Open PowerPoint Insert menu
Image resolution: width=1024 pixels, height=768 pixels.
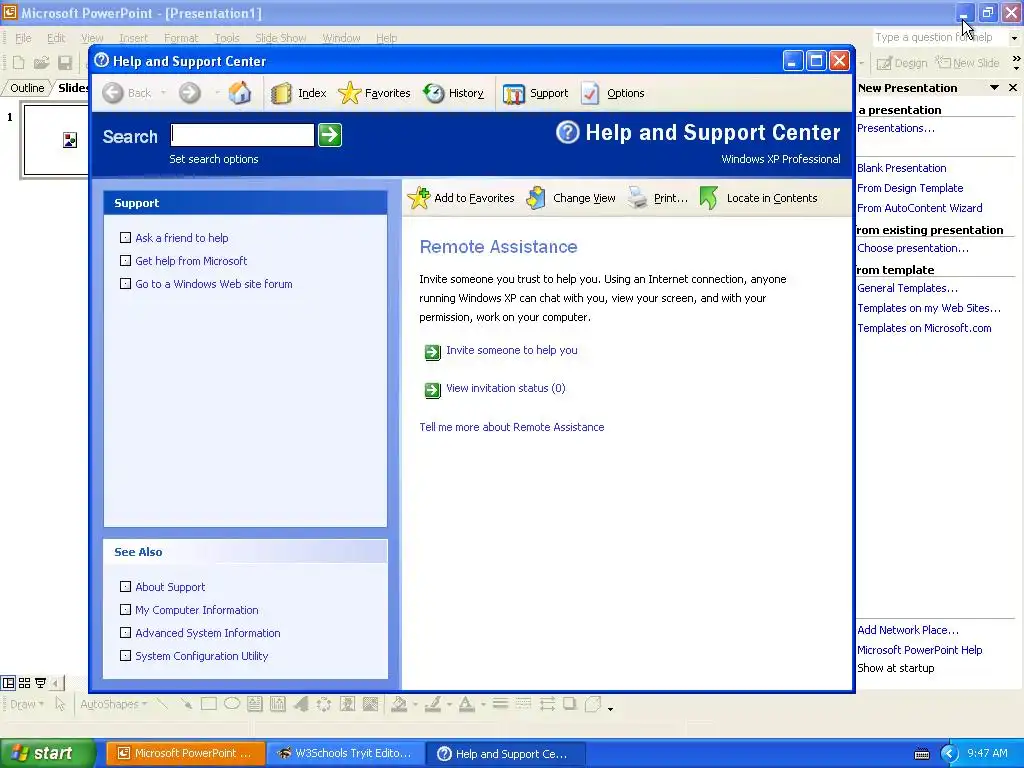pyautogui.click(x=133, y=38)
